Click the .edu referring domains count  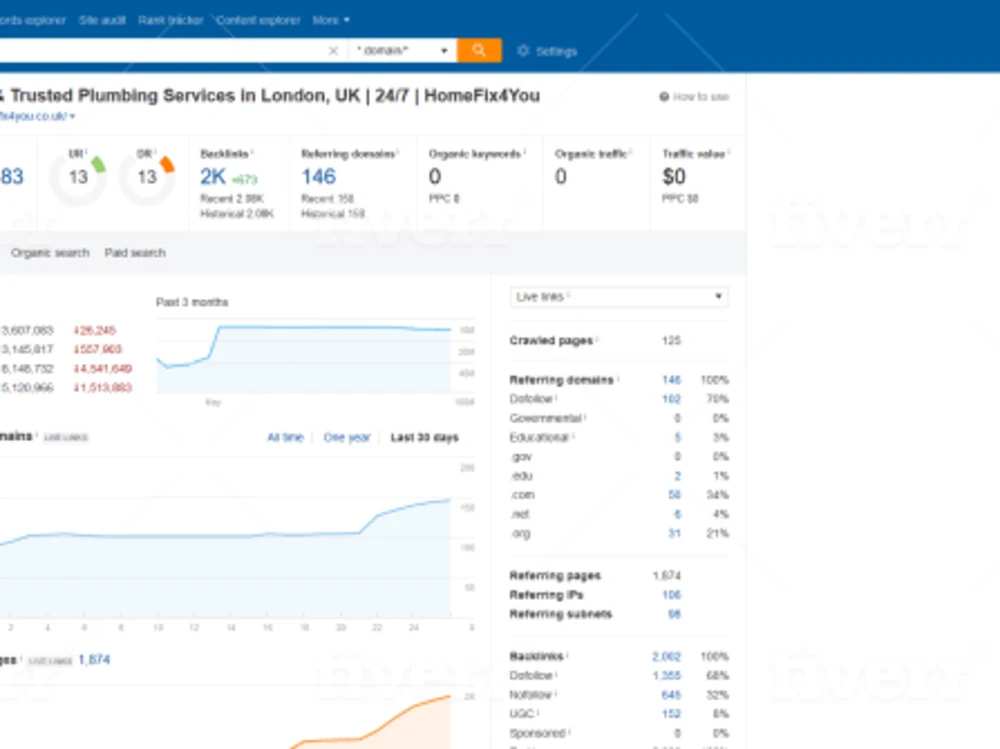[677, 475]
